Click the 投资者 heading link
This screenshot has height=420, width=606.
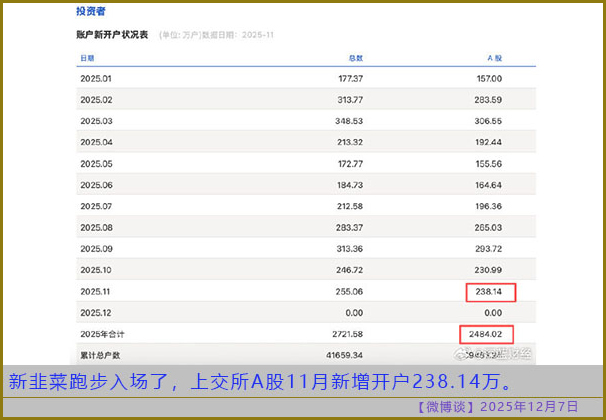91,11
